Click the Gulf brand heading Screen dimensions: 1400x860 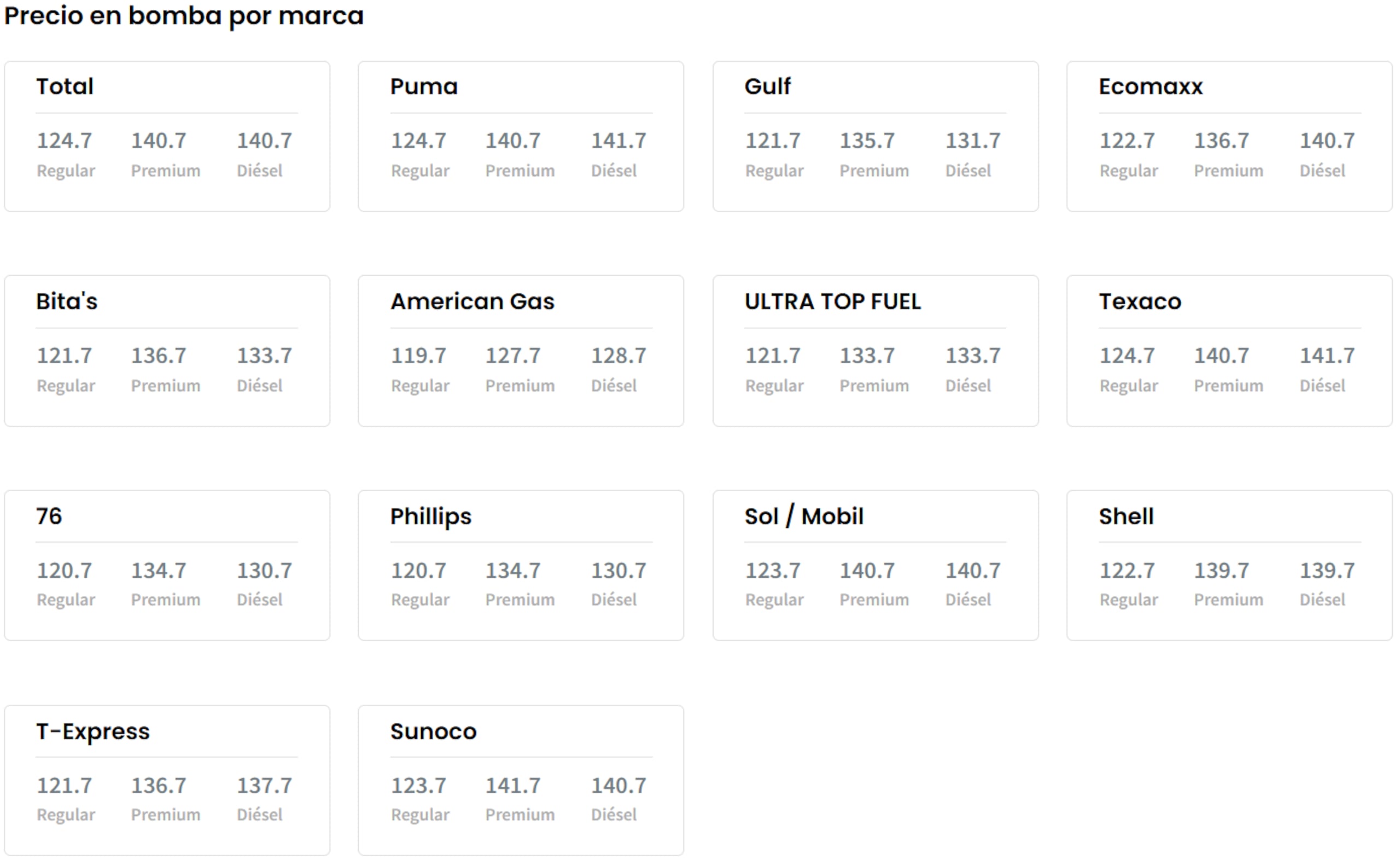(x=767, y=86)
